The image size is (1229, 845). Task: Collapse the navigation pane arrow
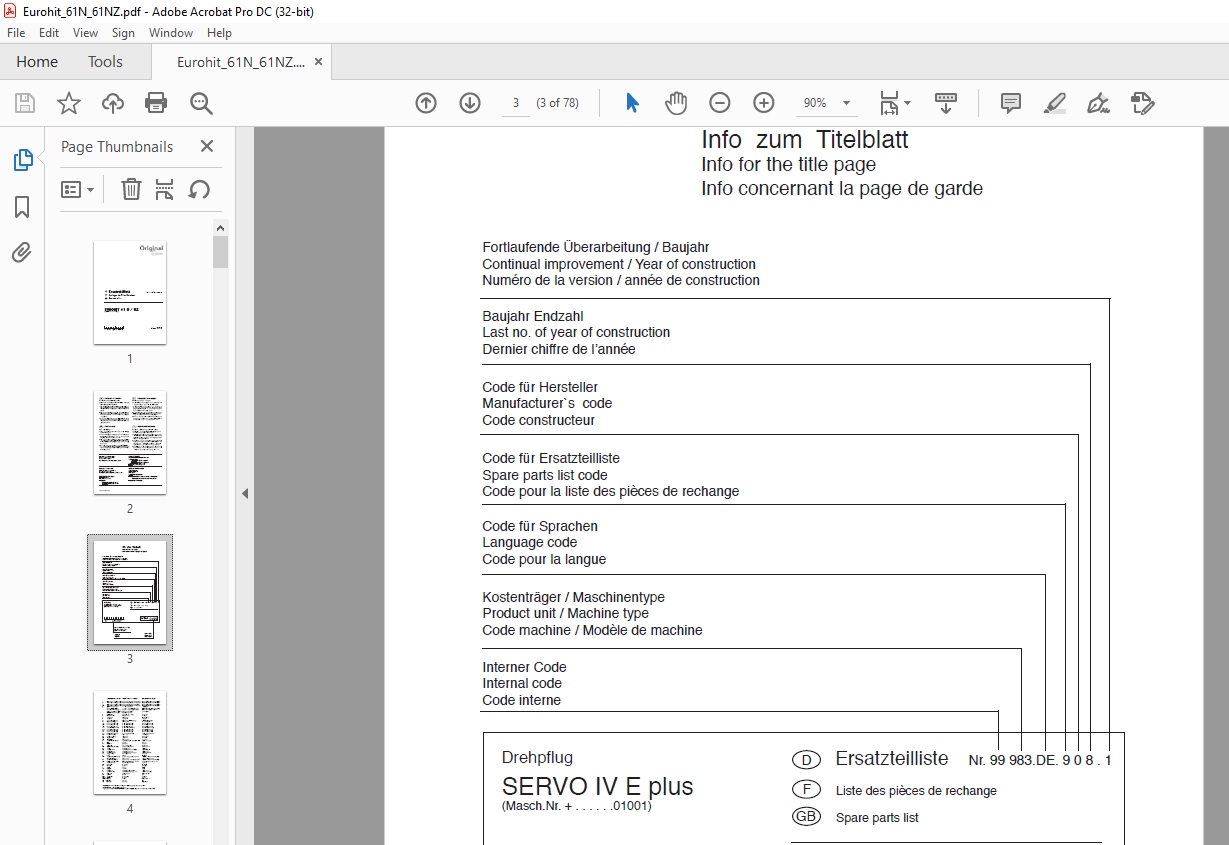point(245,493)
